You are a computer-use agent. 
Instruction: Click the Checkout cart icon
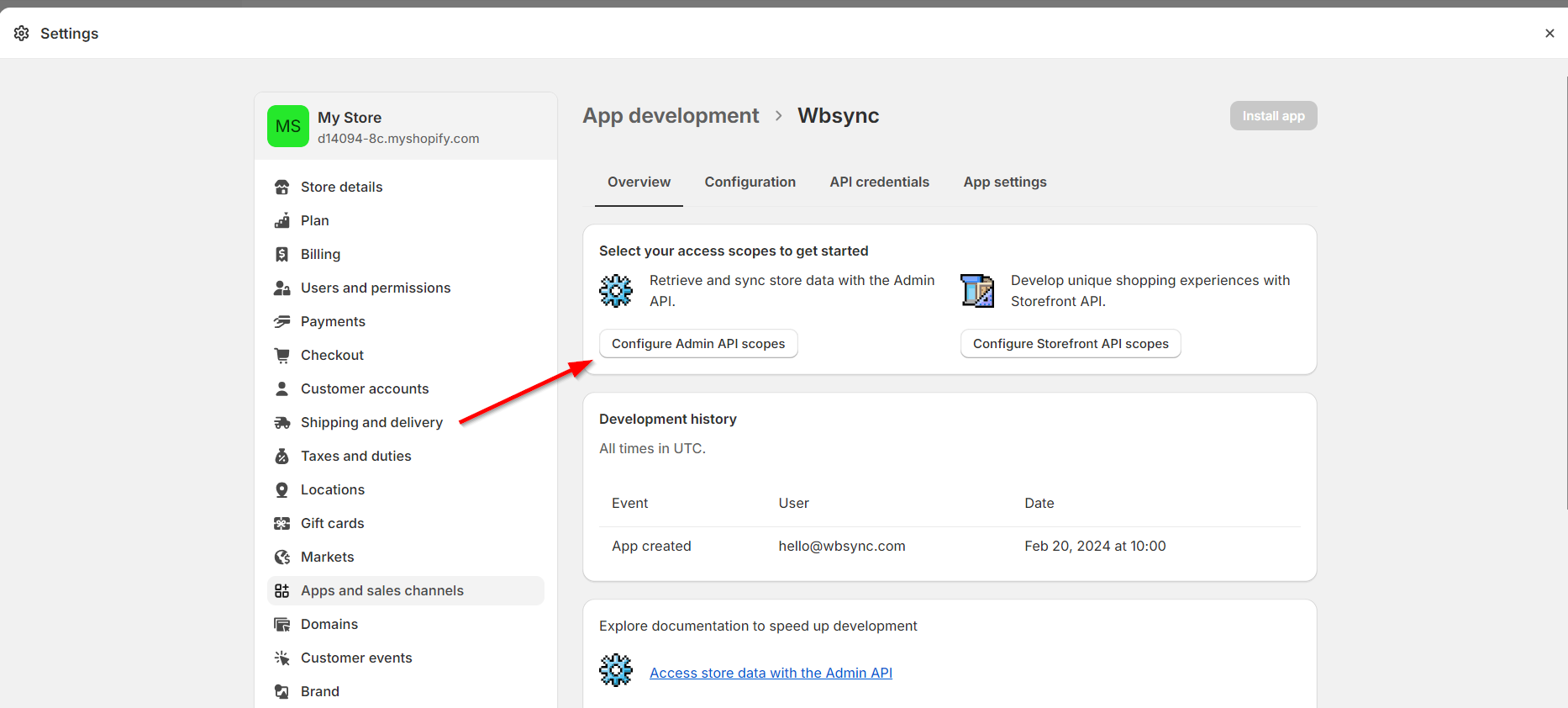(282, 355)
